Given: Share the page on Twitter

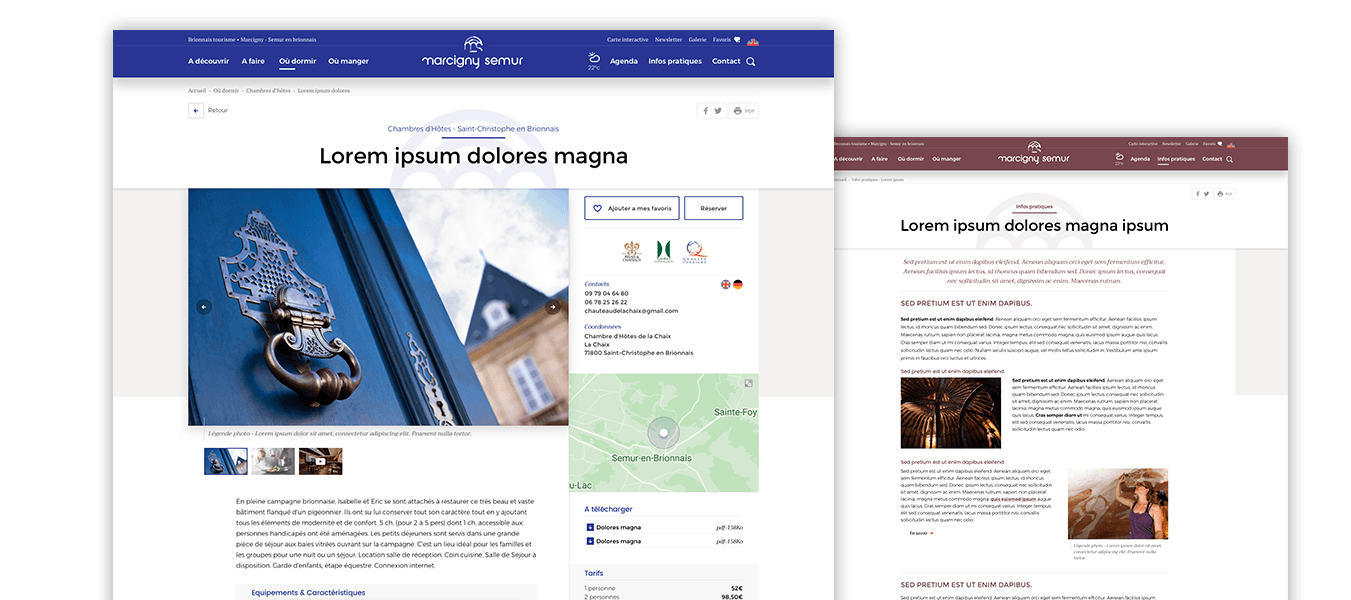Looking at the screenshot, I should click(x=718, y=111).
